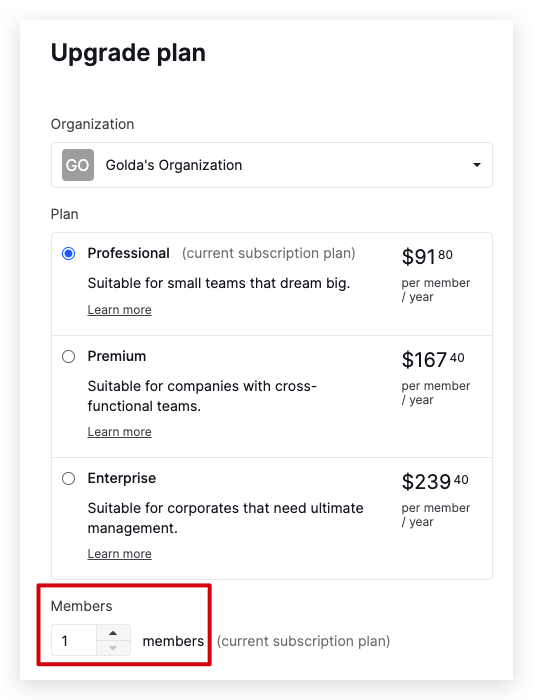Click the Upgrade plan heading
The width and height of the screenshot is (533, 700).
[128, 53]
